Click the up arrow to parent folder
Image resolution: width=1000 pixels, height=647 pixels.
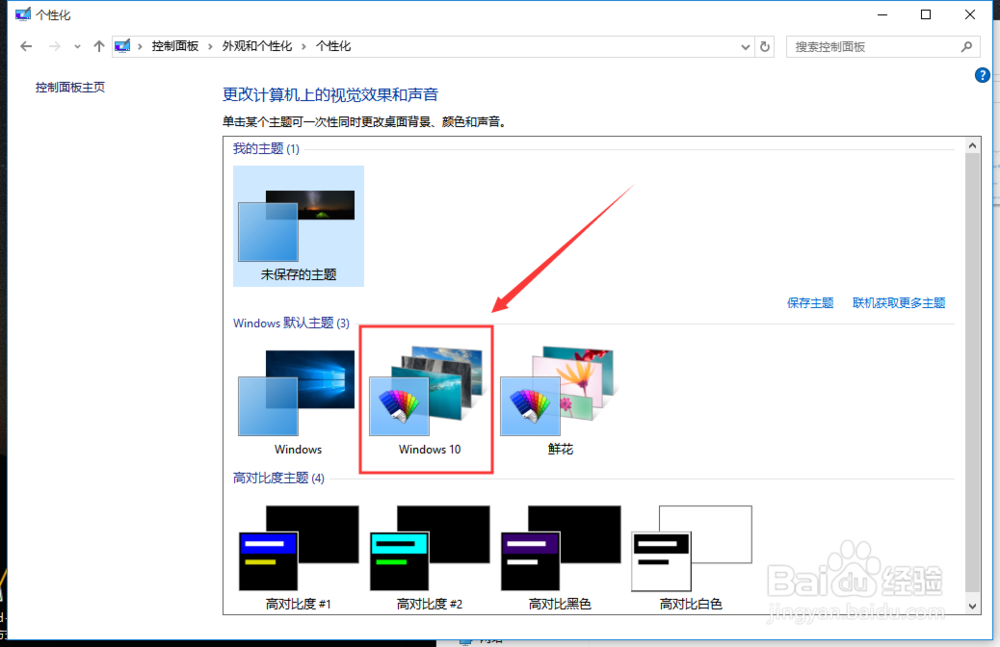point(97,45)
